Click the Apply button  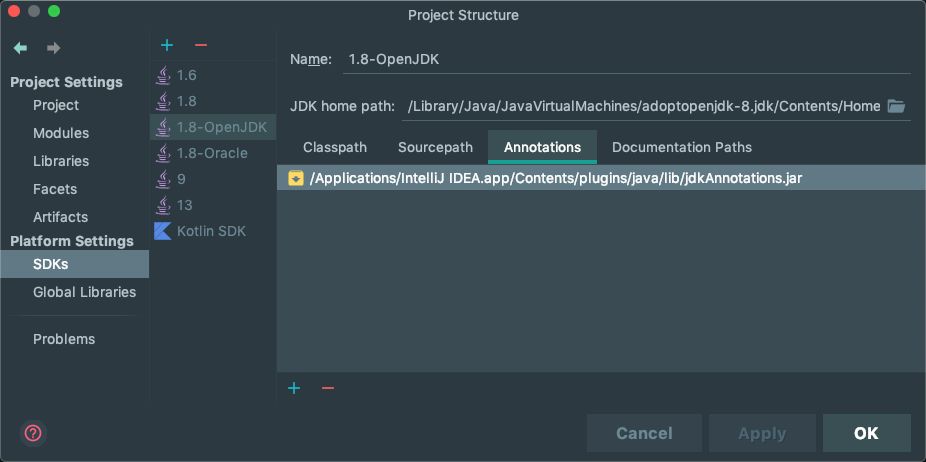click(762, 433)
